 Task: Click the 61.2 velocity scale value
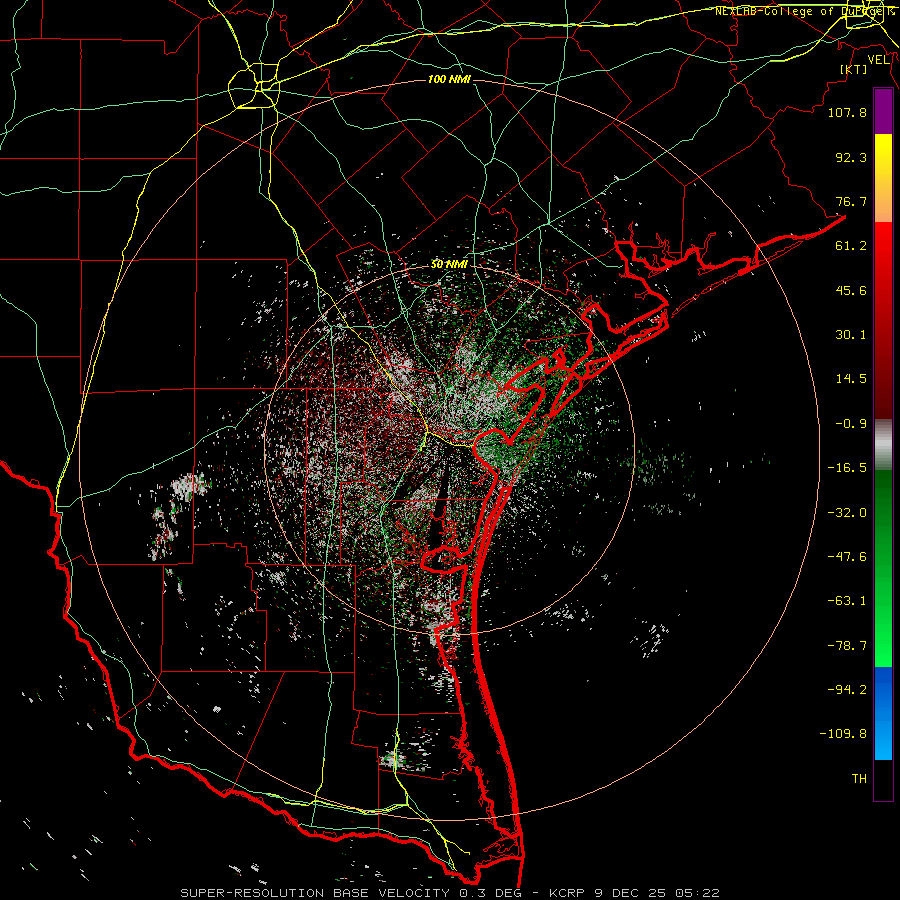tap(851, 246)
